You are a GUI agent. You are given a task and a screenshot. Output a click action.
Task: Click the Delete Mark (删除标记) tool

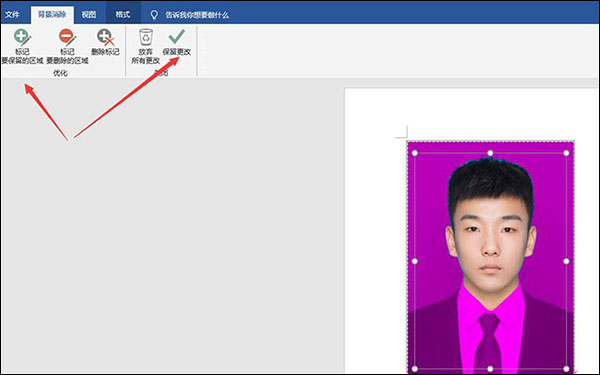106,42
